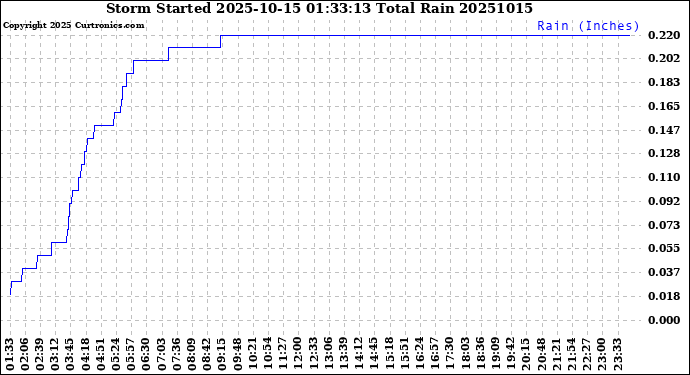The image size is (690, 375).
Task: Click the 04:51 time label
Action: tap(102, 355)
